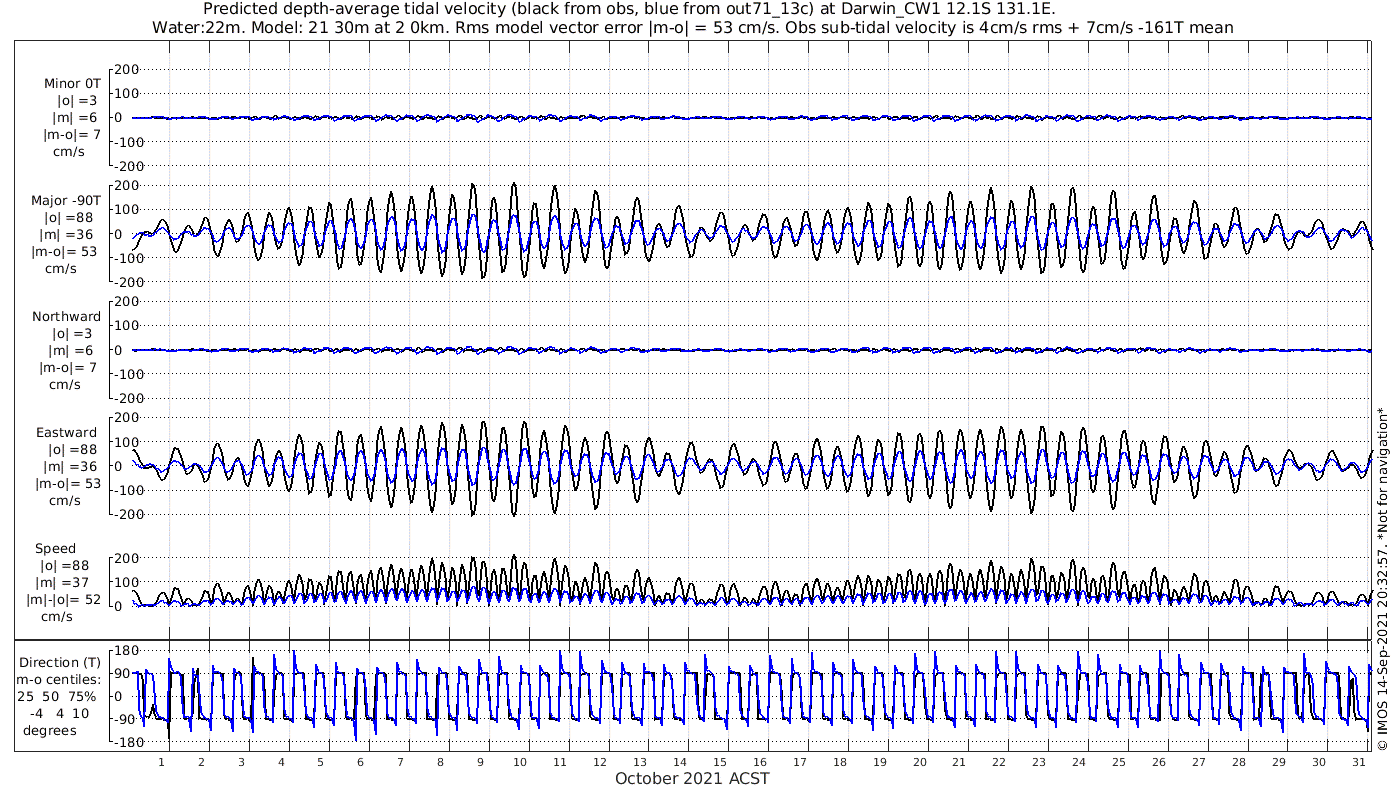Select the 'Speed' panel label
This screenshot has width=1400, height=800.
pyautogui.click(x=55, y=549)
